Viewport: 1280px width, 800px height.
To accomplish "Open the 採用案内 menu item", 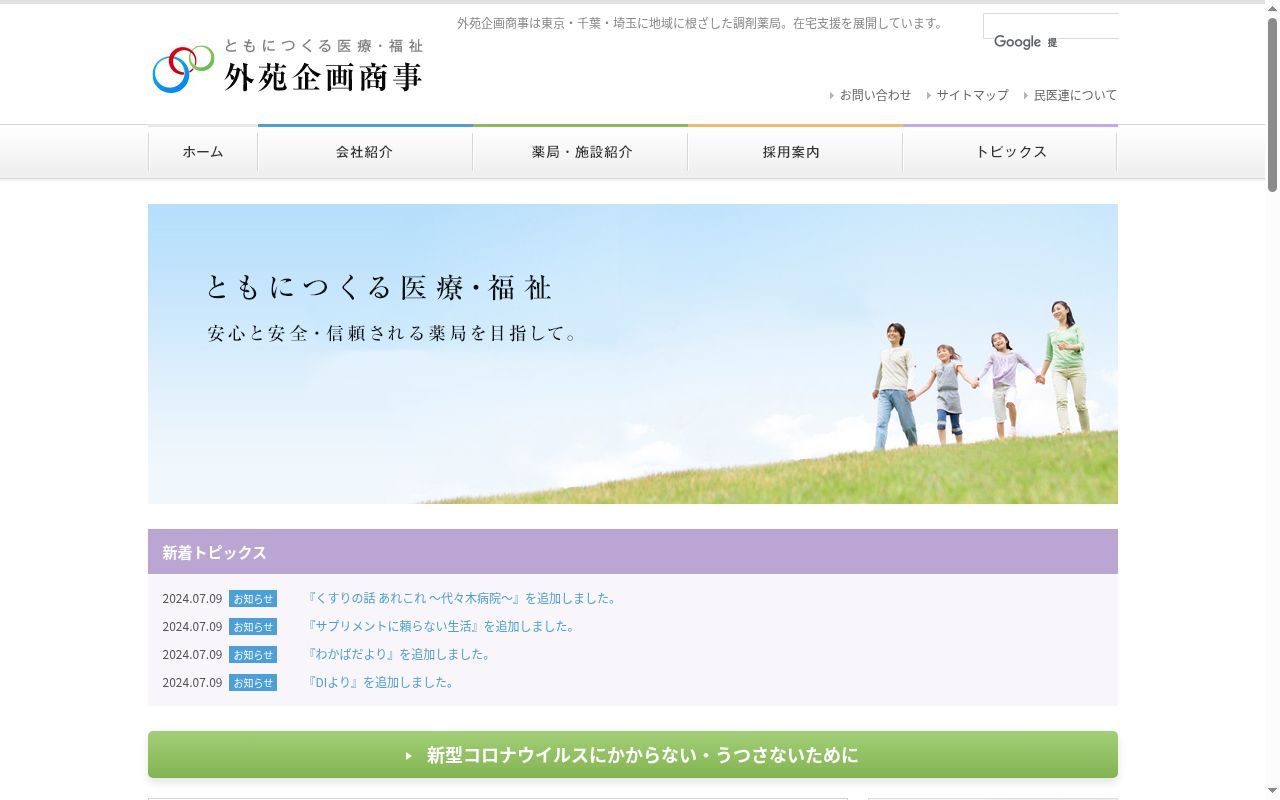I will pos(795,152).
